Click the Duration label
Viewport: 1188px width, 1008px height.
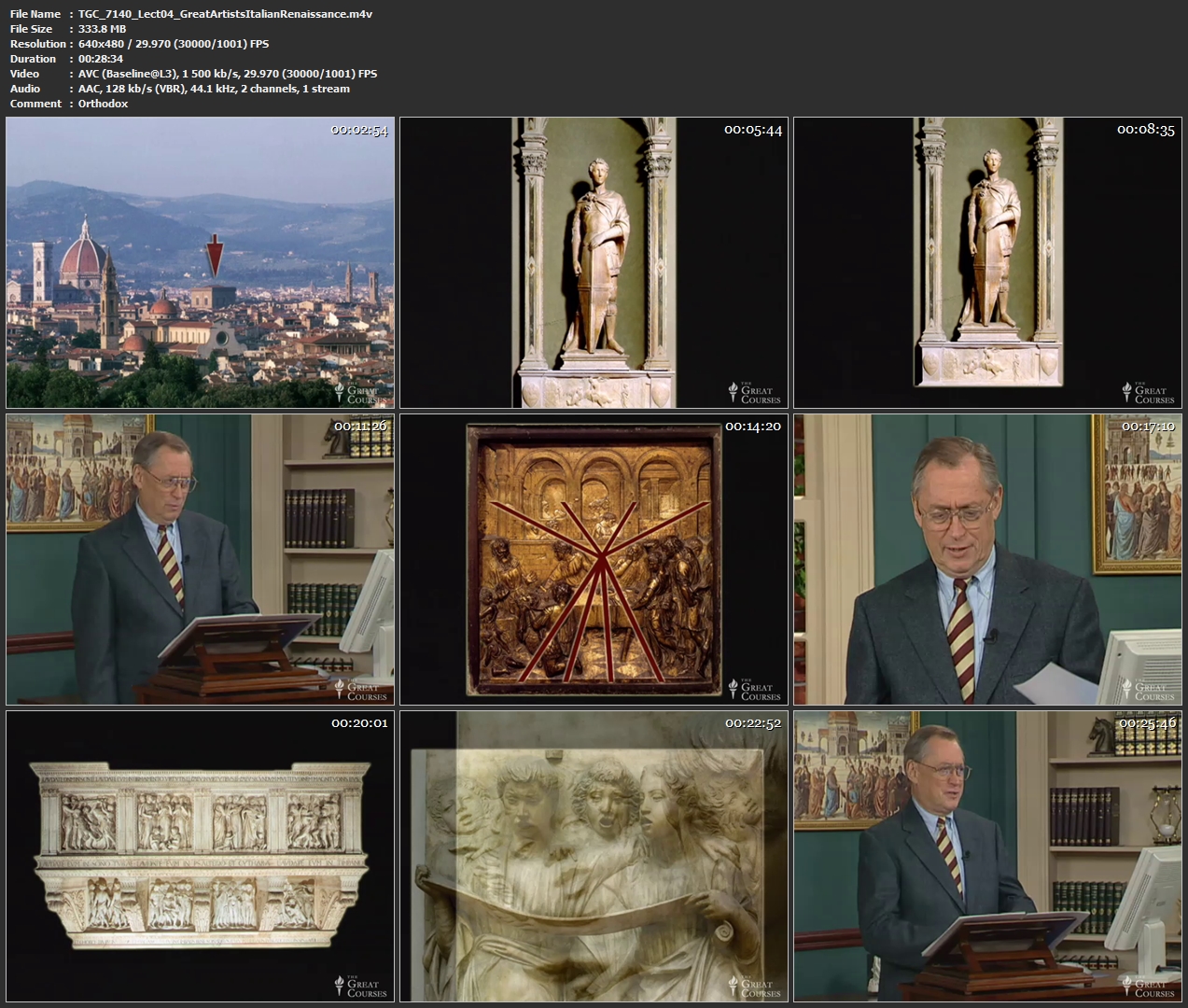coord(34,59)
